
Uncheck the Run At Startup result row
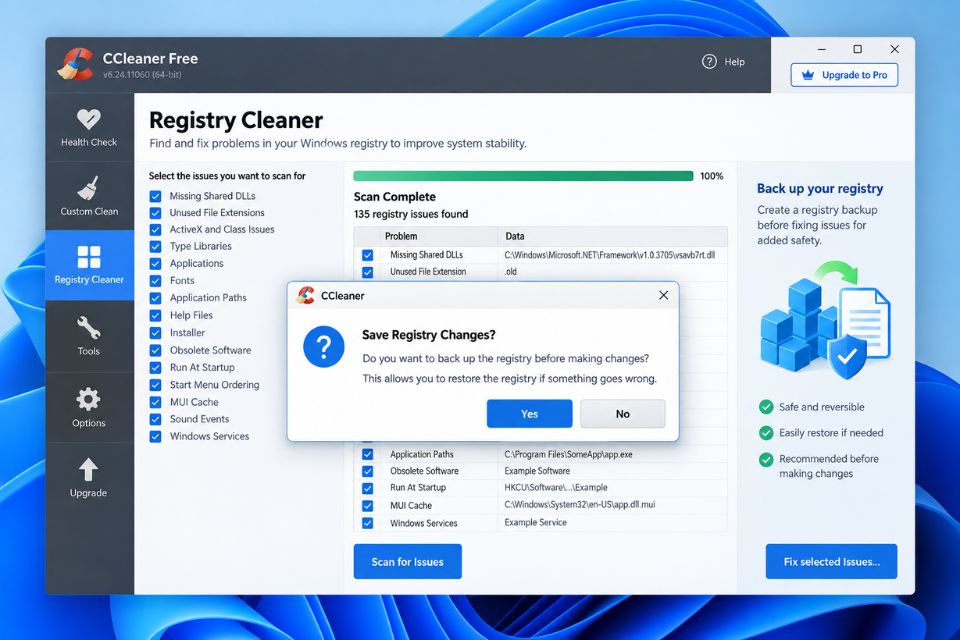pyautogui.click(x=367, y=488)
